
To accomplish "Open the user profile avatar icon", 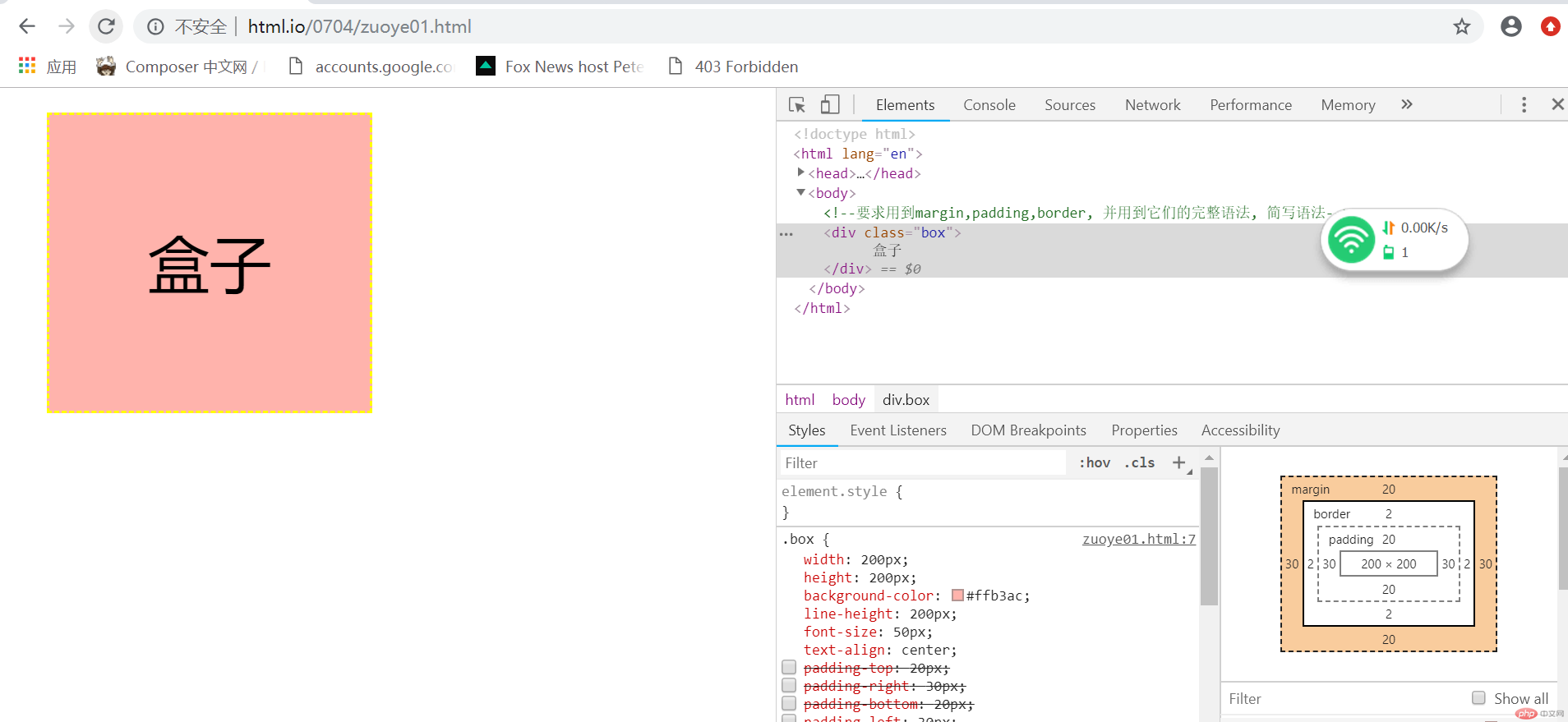I will 1511,27.
